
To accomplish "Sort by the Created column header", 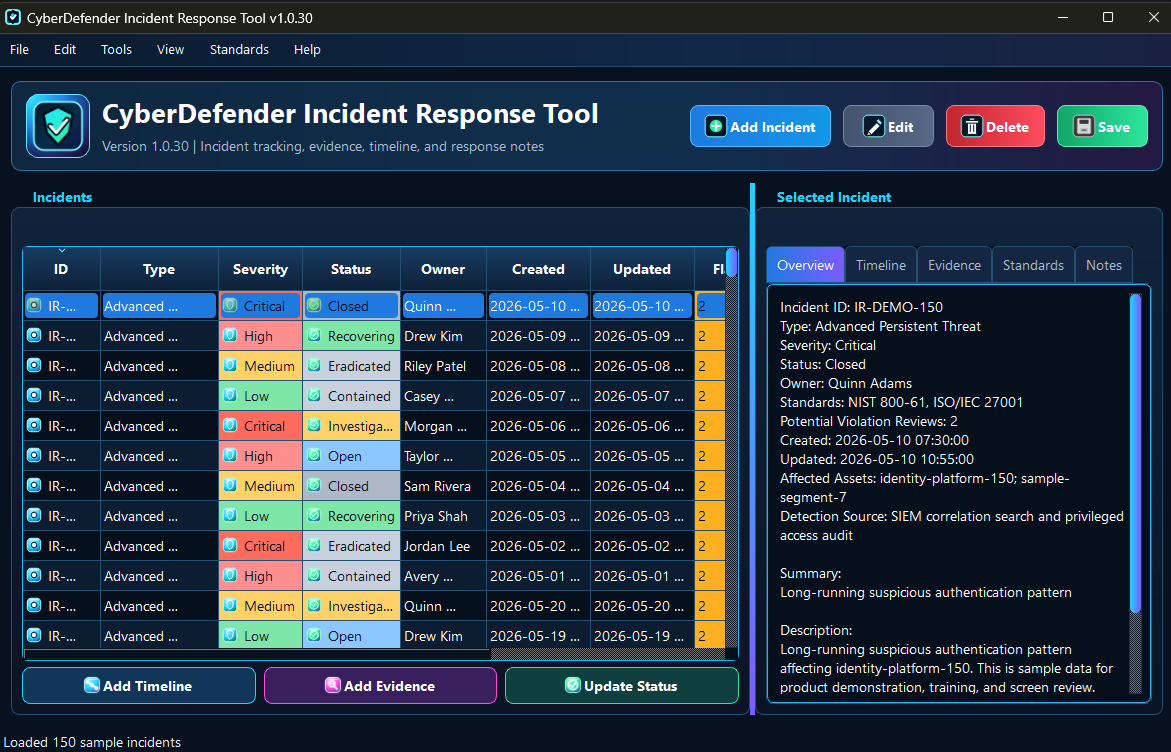I will [538, 269].
